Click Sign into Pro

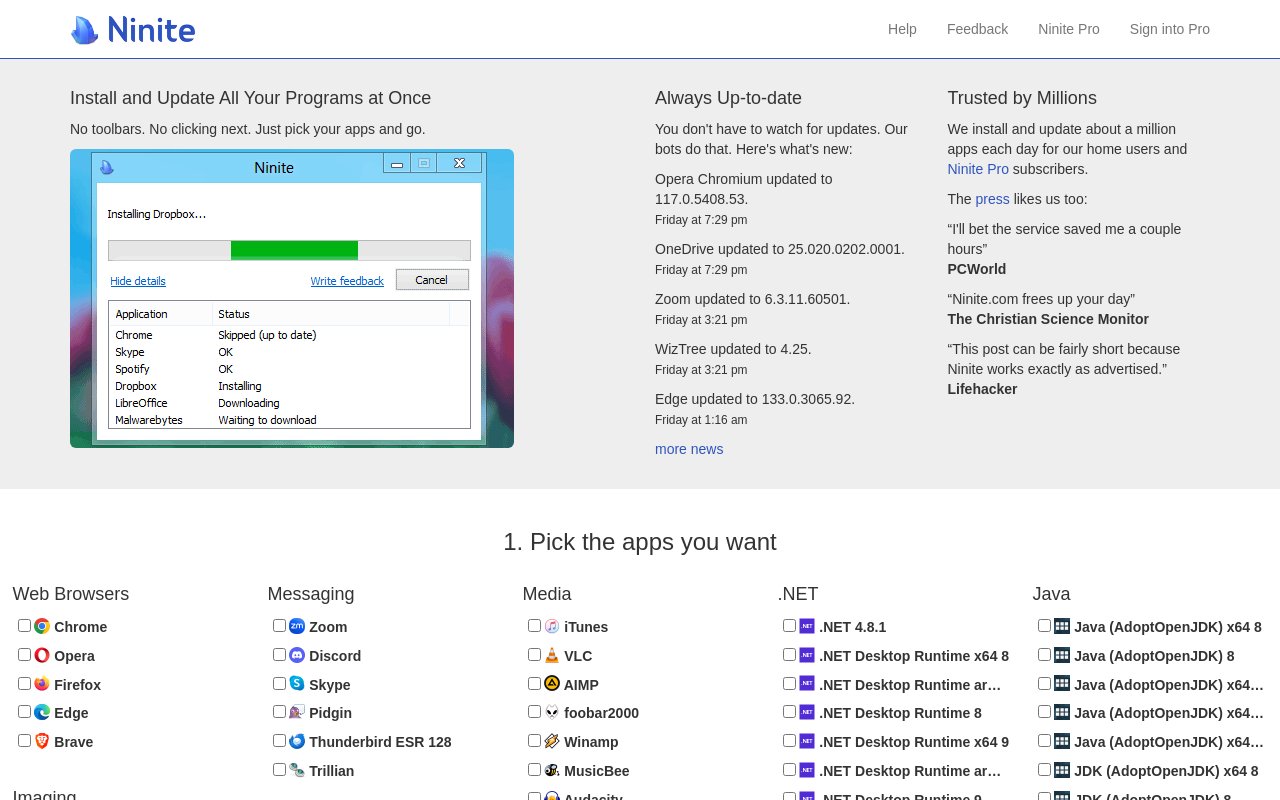(1170, 29)
